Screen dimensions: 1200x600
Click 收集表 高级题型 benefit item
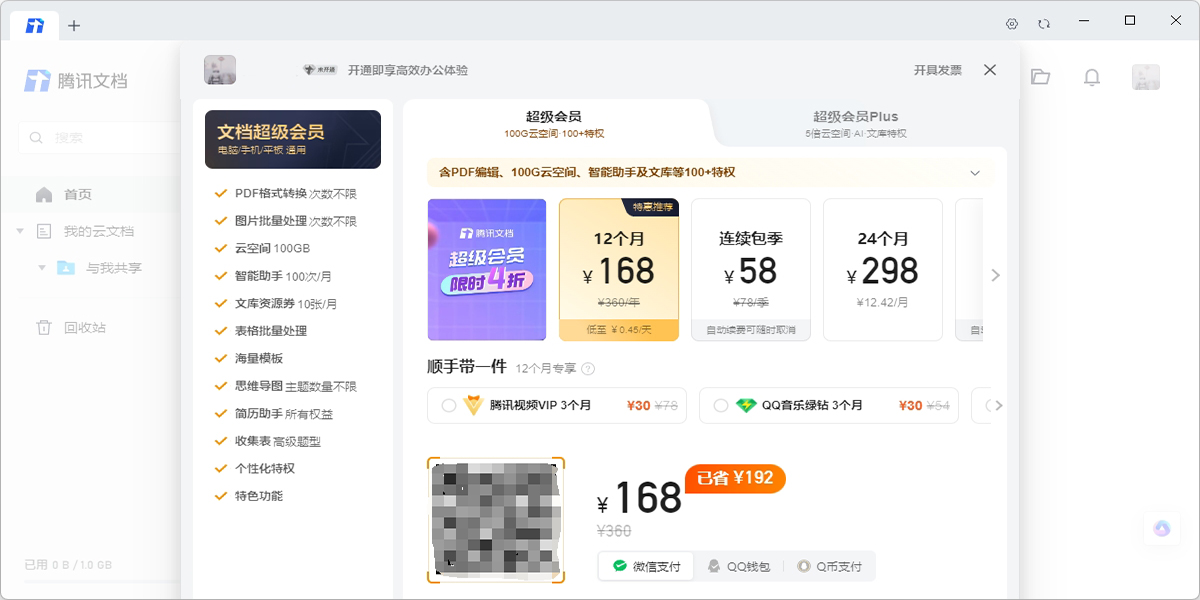point(268,441)
